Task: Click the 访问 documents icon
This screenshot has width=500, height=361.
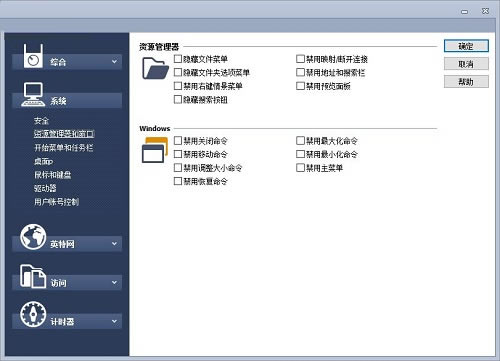Action: pyautogui.click(x=33, y=276)
